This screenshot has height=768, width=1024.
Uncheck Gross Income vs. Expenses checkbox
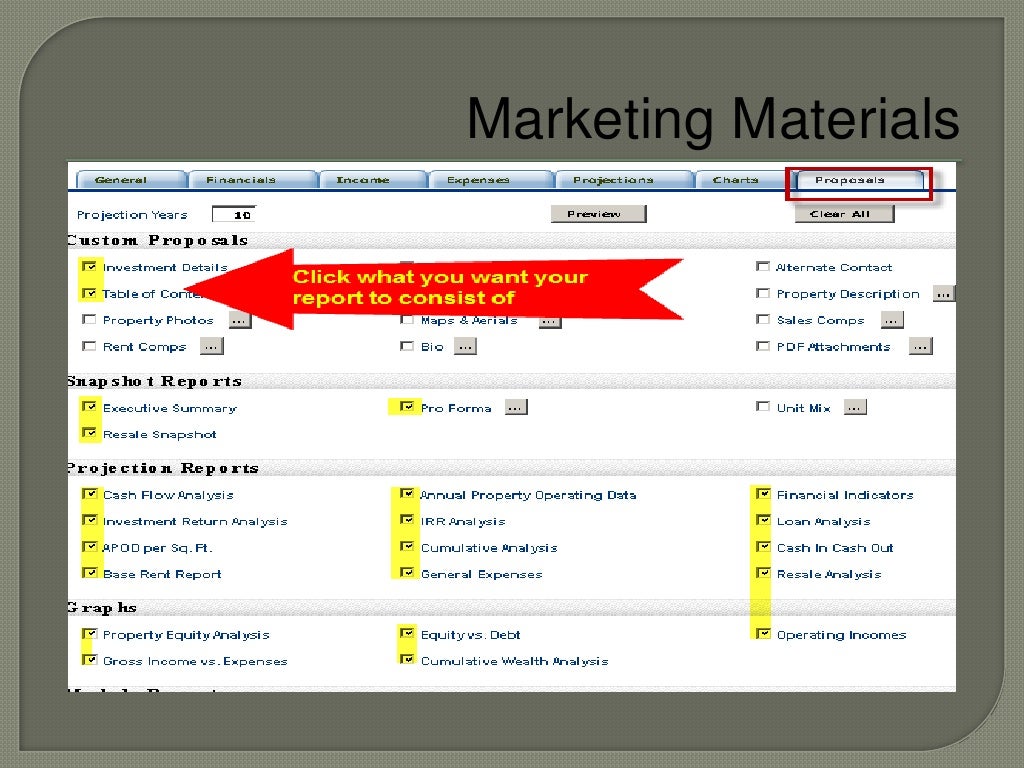pyautogui.click(x=89, y=660)
